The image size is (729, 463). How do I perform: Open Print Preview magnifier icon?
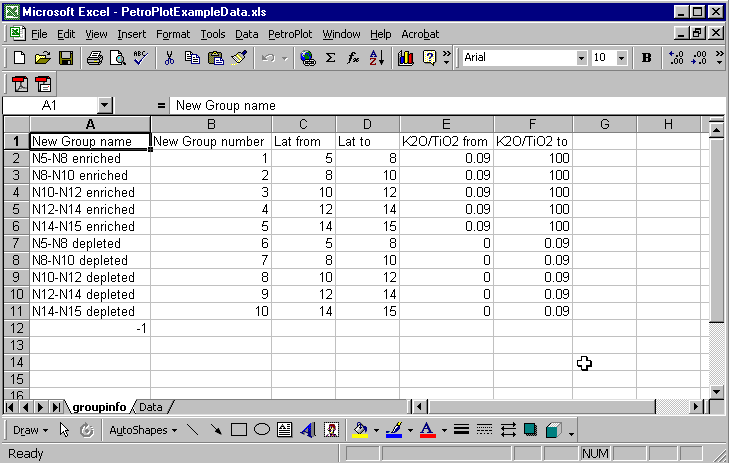tap(118, 58)
